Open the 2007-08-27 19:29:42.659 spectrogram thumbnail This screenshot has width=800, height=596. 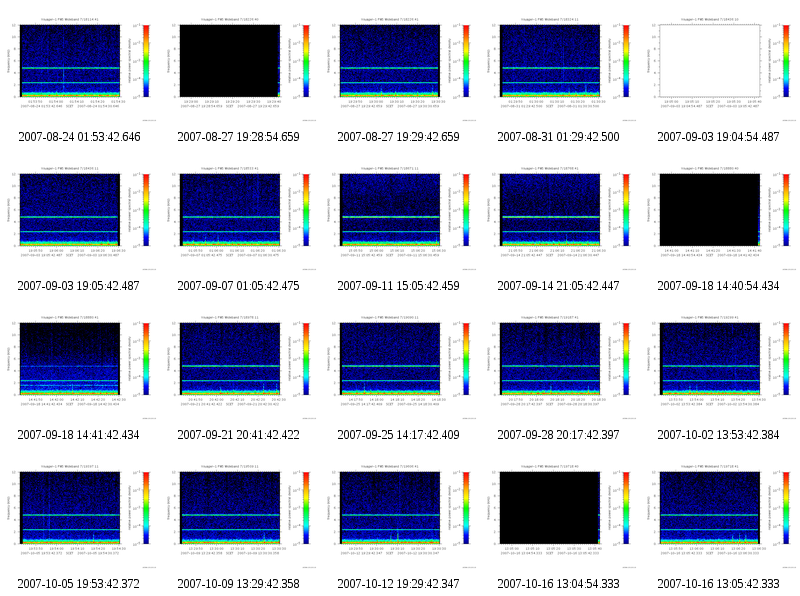pos(399,69)
